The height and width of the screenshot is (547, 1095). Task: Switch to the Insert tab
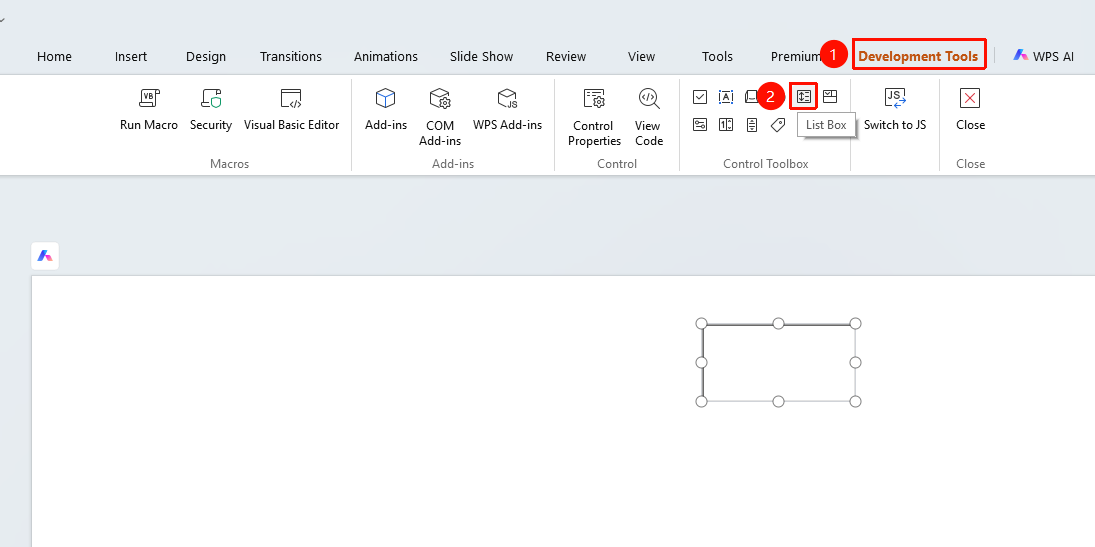coord(131,57)
